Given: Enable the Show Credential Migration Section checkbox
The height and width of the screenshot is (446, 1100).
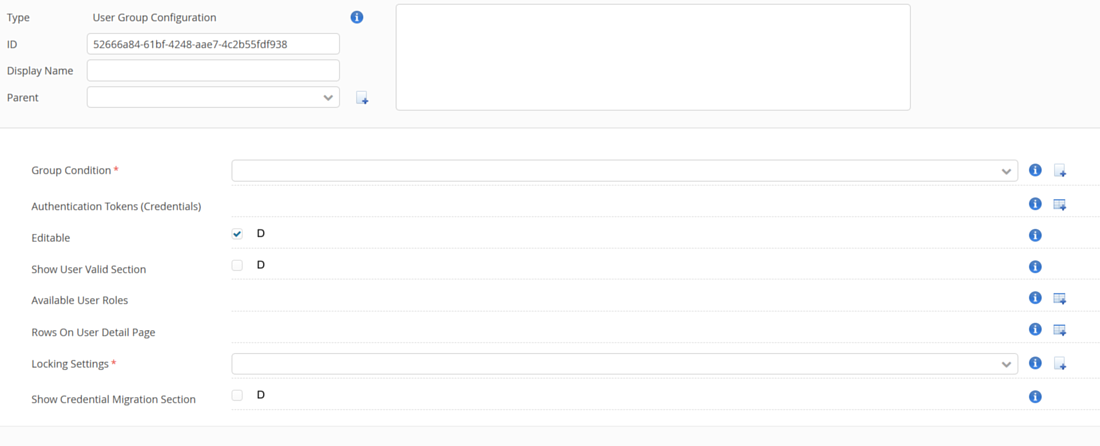Looking at the screenshot, I should pos(237,395).
